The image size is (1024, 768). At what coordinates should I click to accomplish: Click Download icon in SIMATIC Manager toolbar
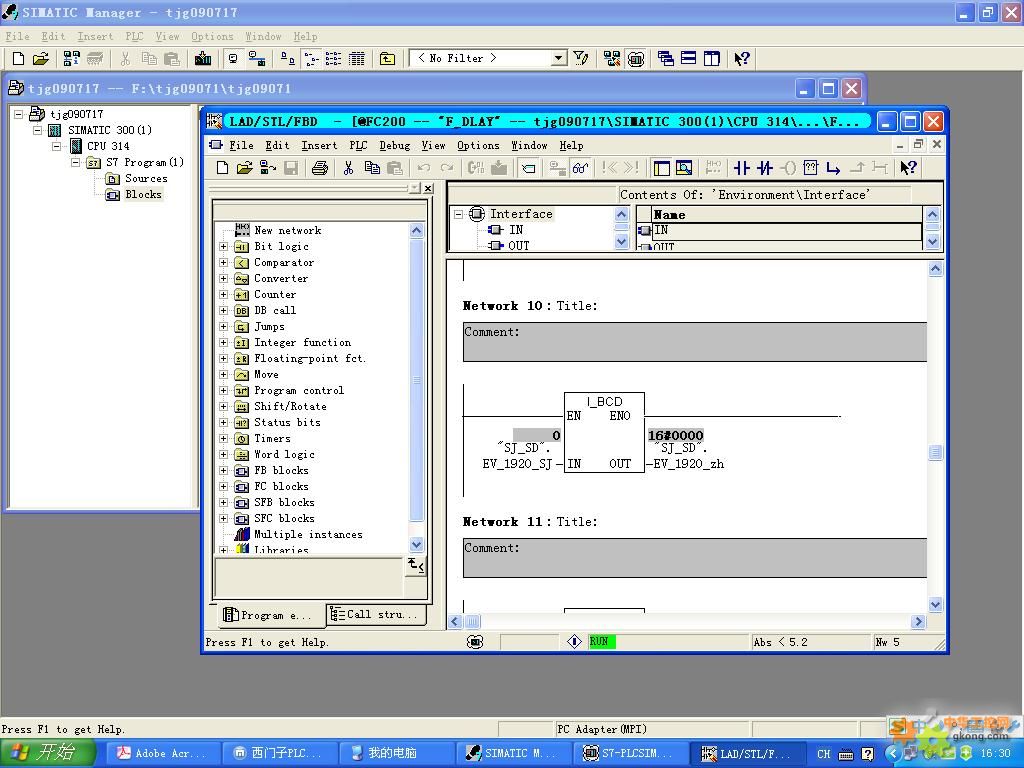(203, 58)
